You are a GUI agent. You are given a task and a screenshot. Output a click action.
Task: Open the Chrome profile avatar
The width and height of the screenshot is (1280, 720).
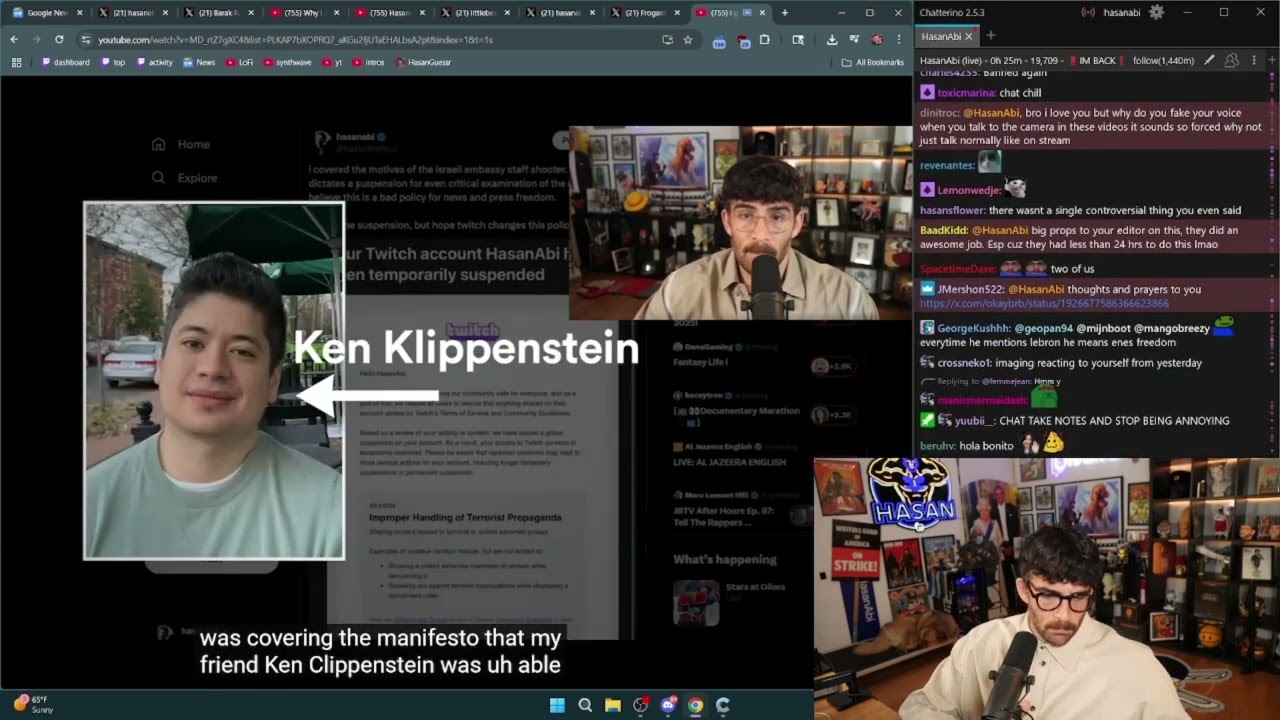[877, 39]
